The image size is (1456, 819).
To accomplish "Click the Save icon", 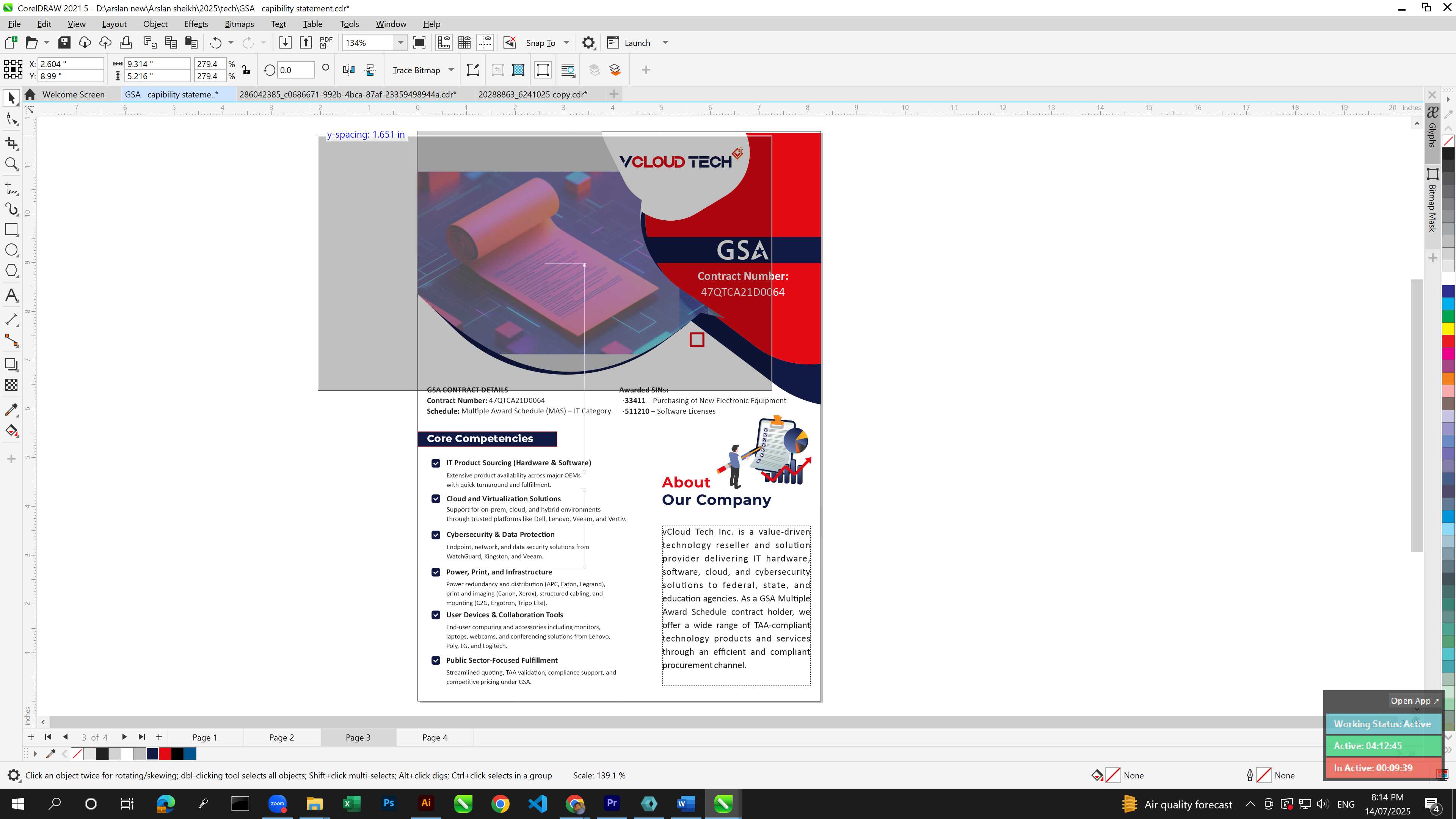I will [64, 42].
